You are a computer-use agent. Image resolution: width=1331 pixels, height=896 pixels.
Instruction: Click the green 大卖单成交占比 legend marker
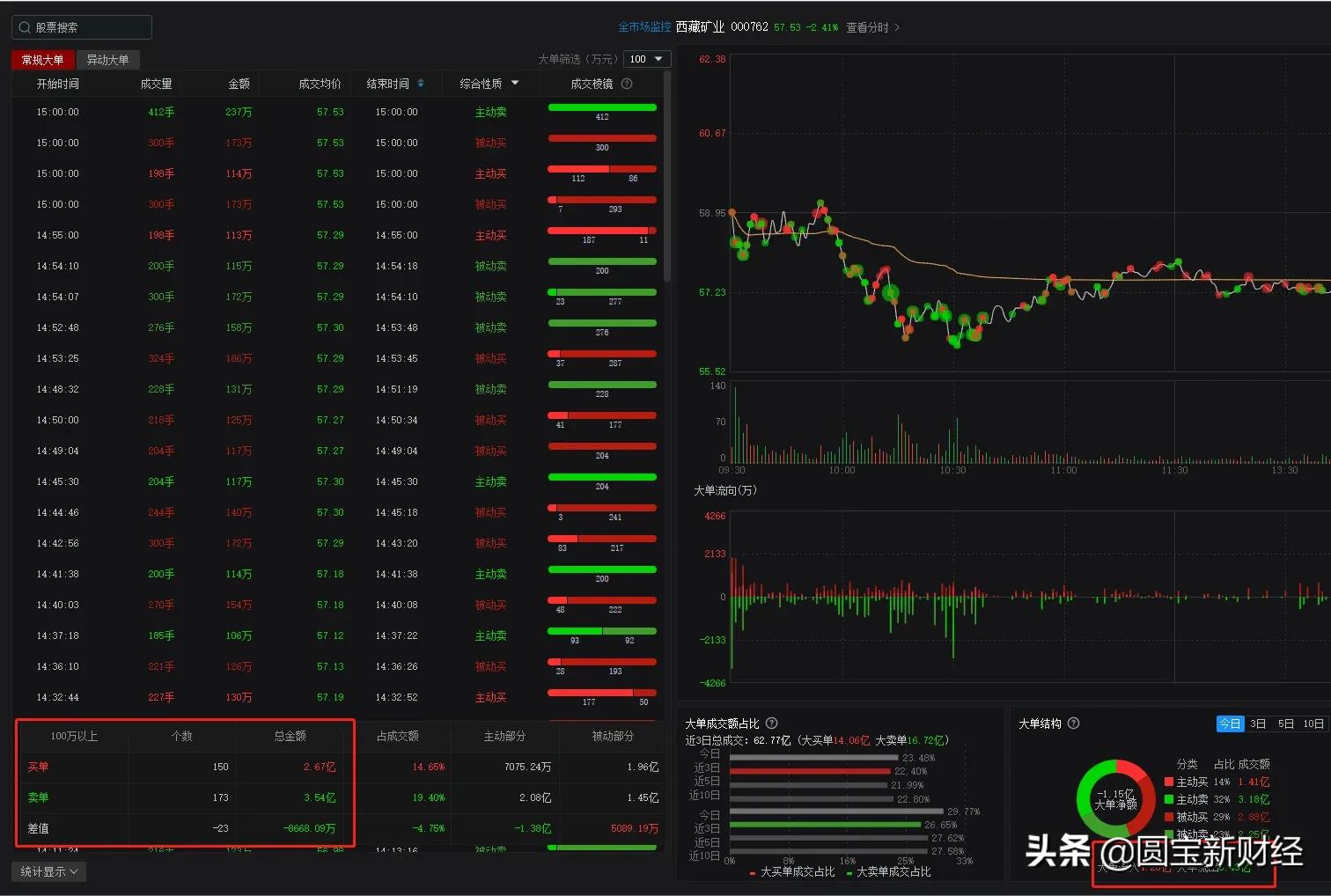849,871
